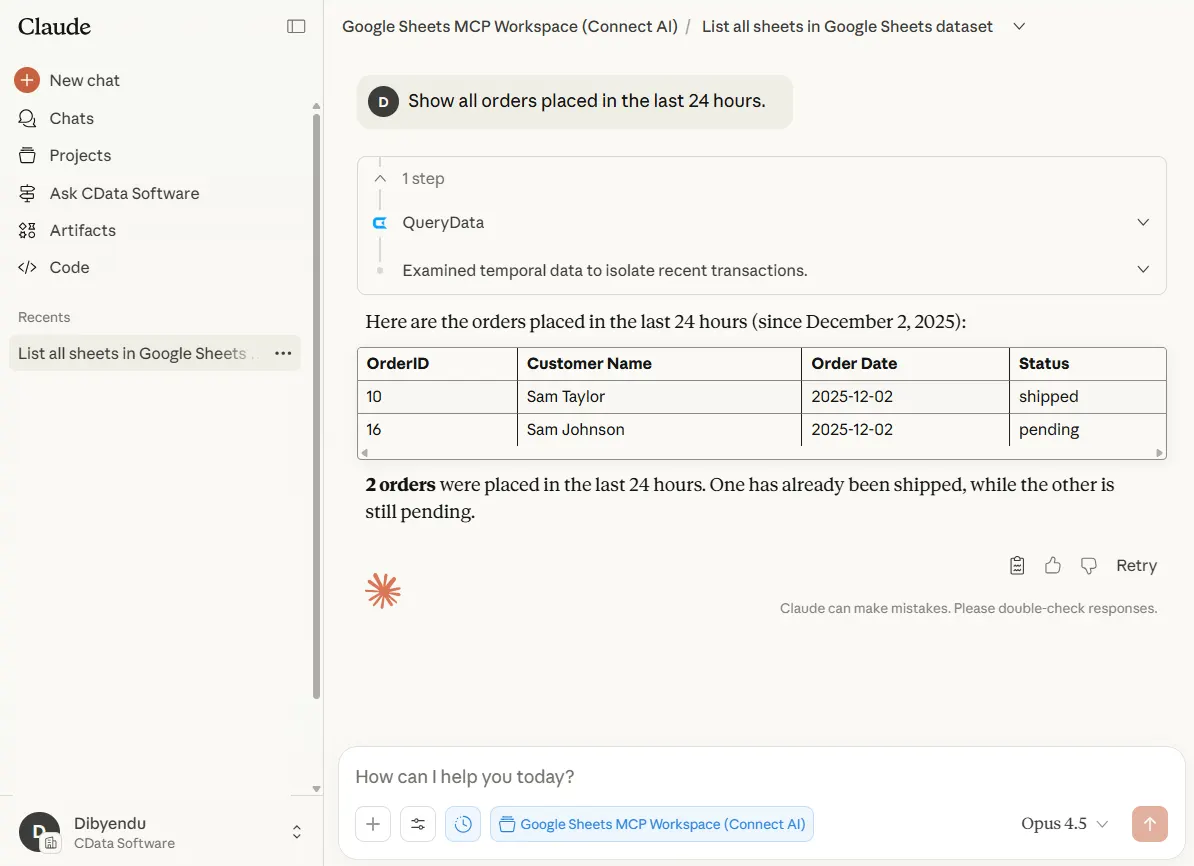1194x866 pixels.
Task: Give the response a thumbs down
Action: [x=1089, y=566]
